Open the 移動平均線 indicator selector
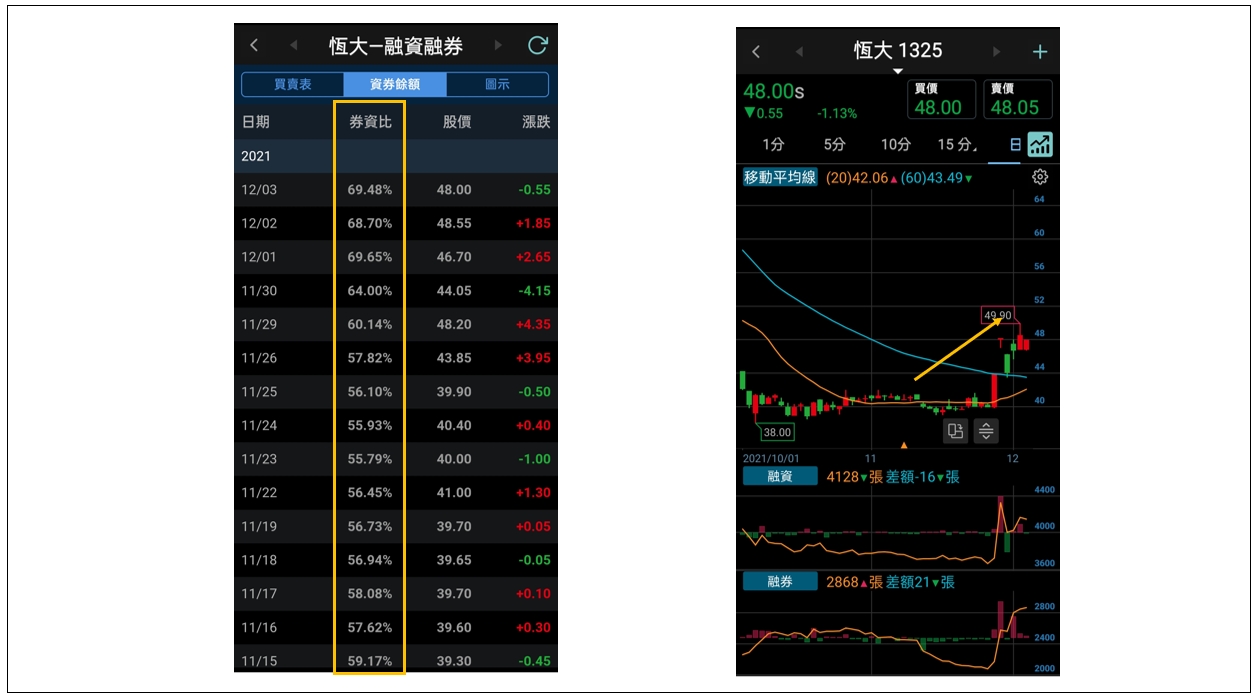The height and width of the screenshot is (700, 1256). point(780,177)
